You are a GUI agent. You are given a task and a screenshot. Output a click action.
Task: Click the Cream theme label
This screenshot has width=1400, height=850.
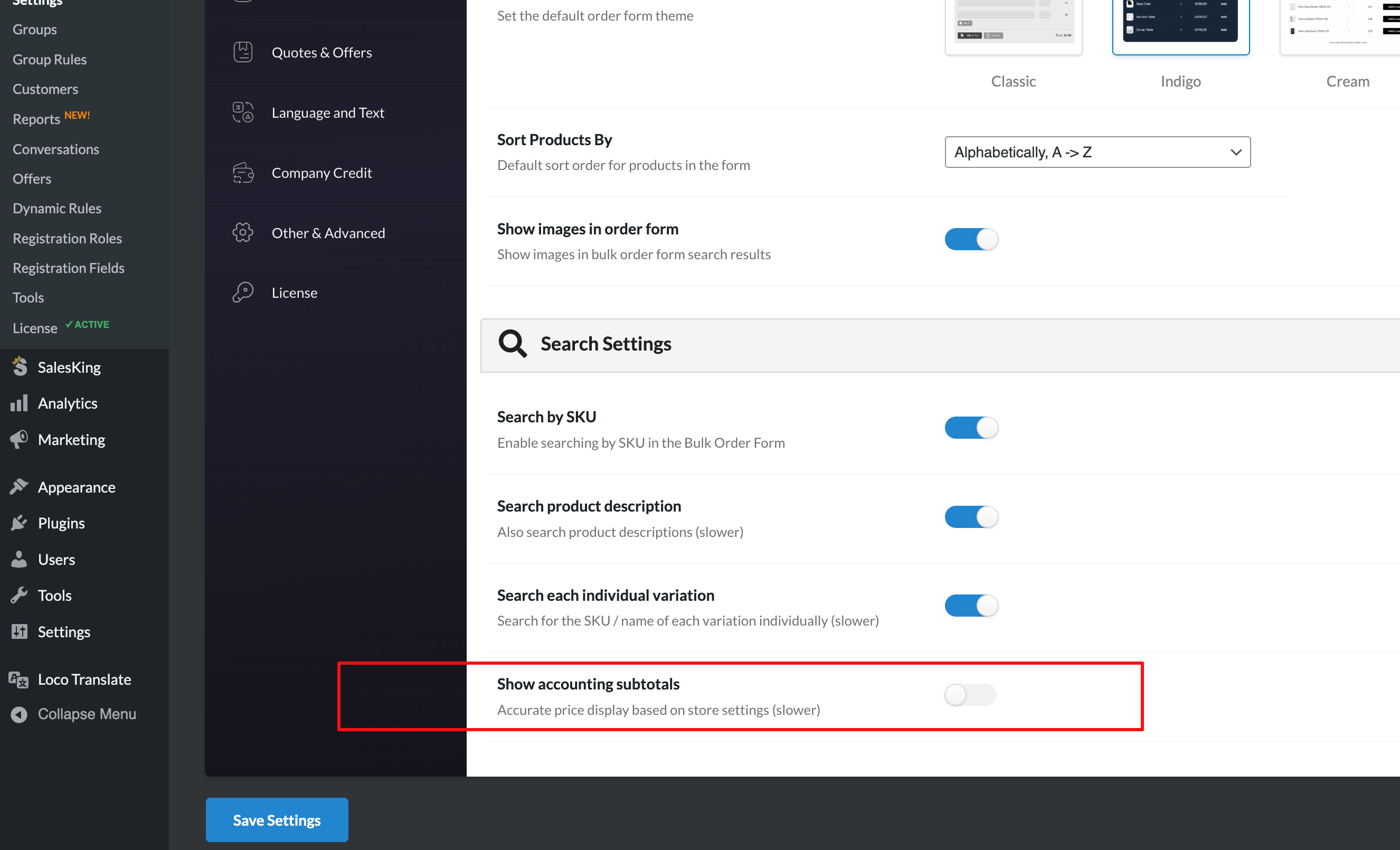click(x=1348, y=81)
